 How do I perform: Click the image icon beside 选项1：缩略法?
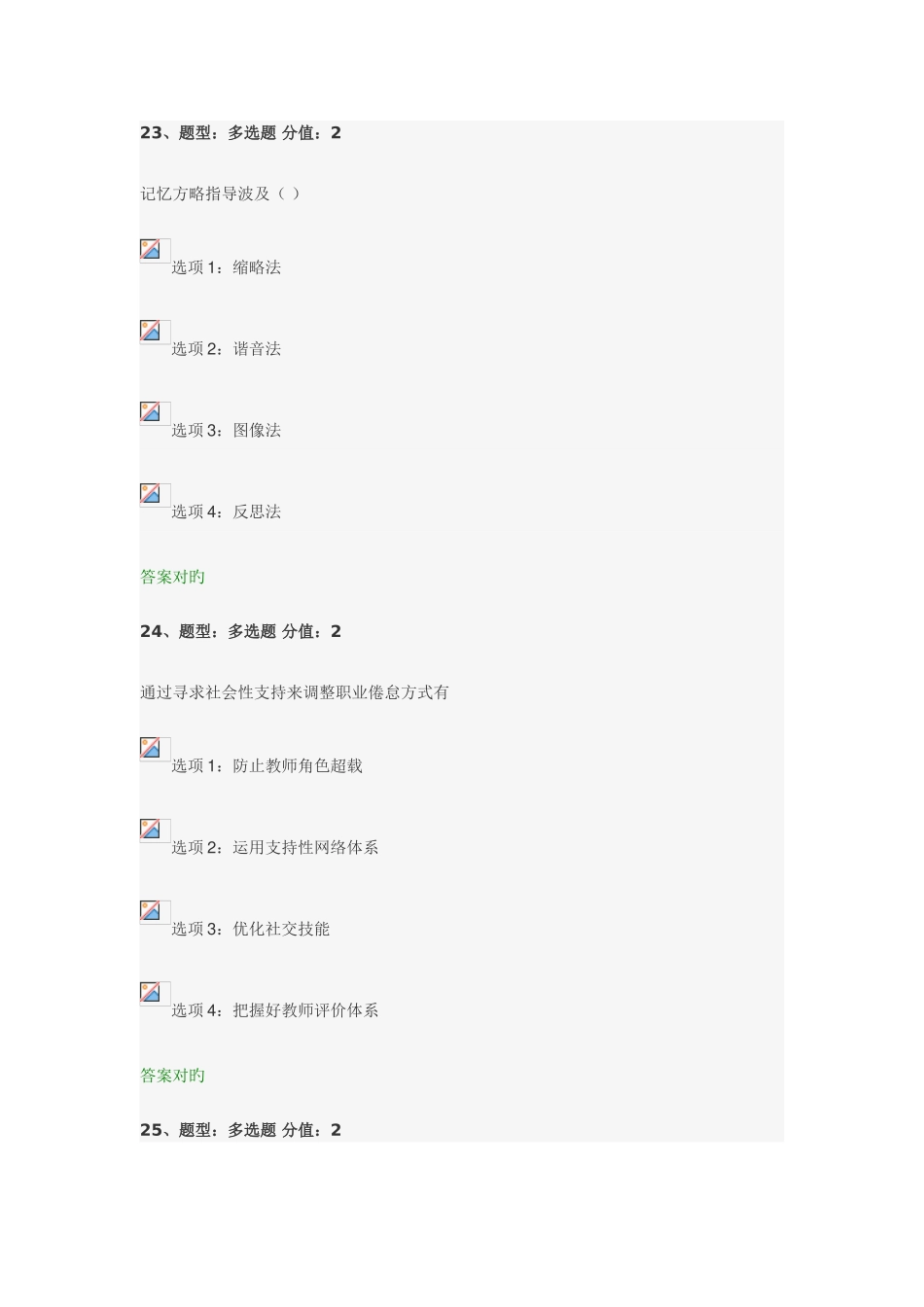pos(152,250)
